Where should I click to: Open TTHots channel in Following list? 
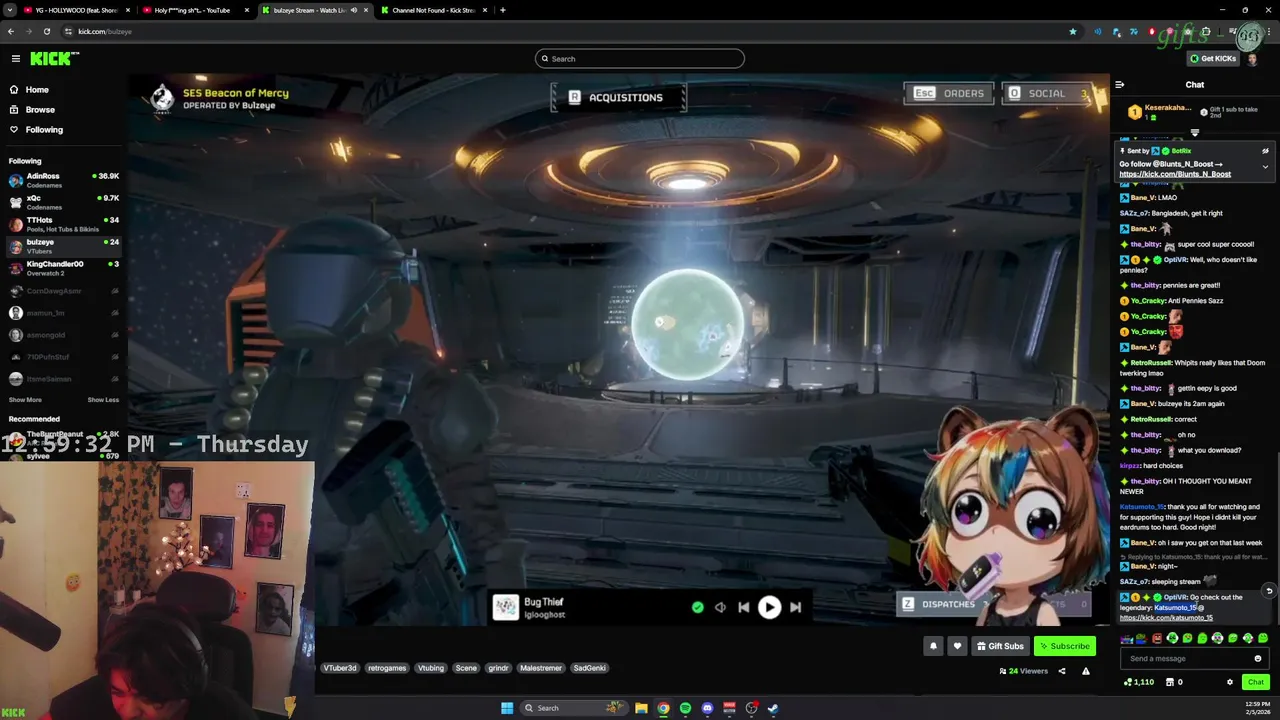(x=64, y=224)
